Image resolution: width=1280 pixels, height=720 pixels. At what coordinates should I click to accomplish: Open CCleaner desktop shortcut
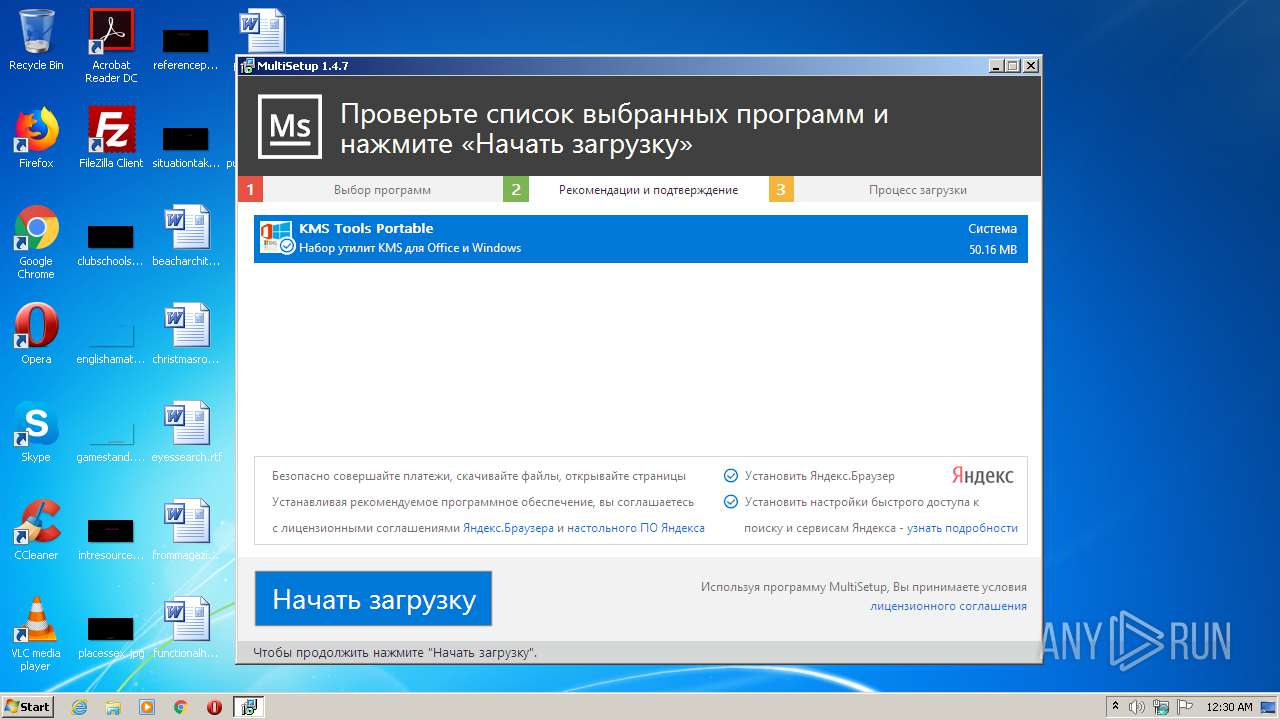36,530
